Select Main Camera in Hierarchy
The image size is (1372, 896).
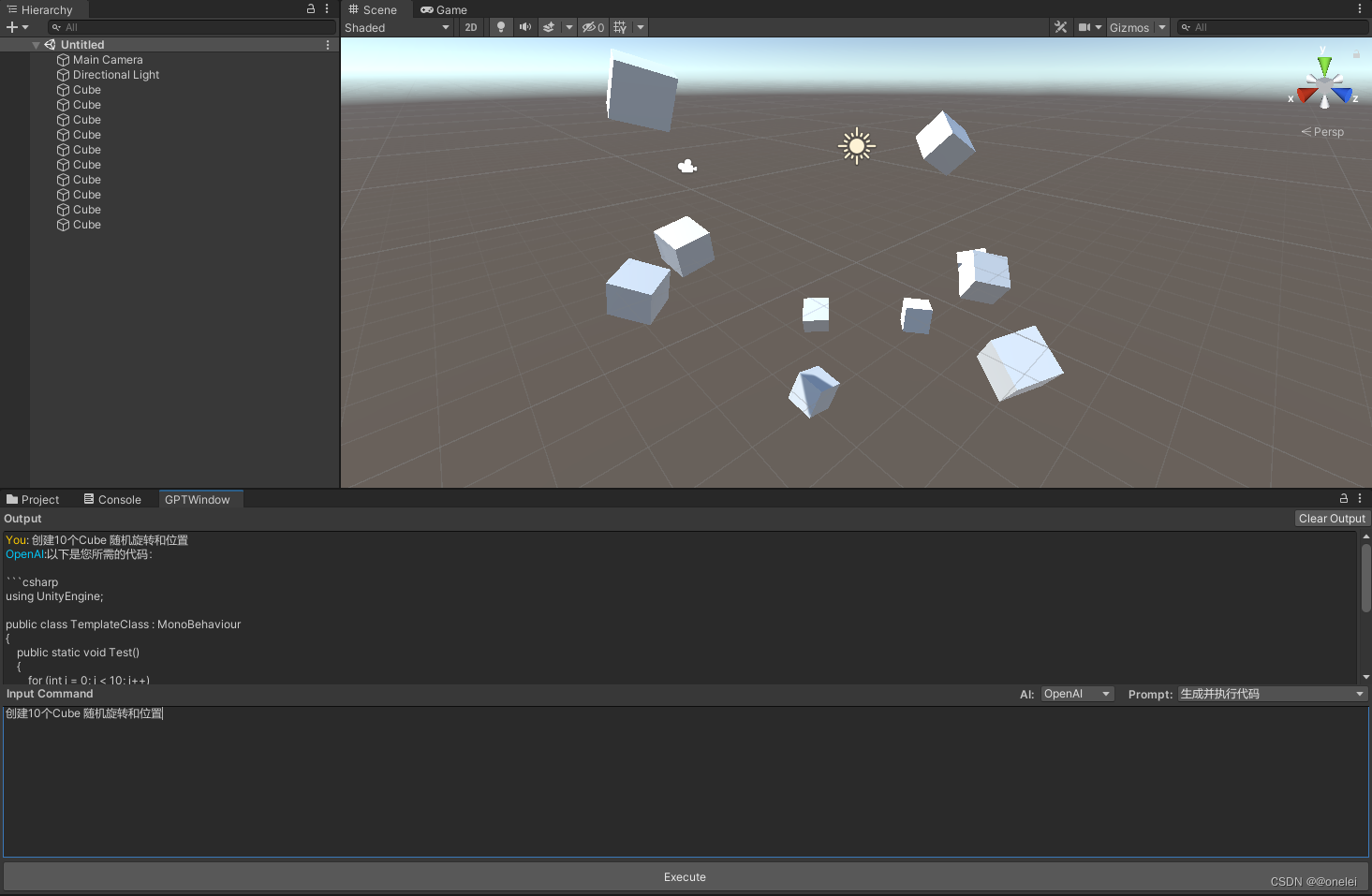pos(108,60)
